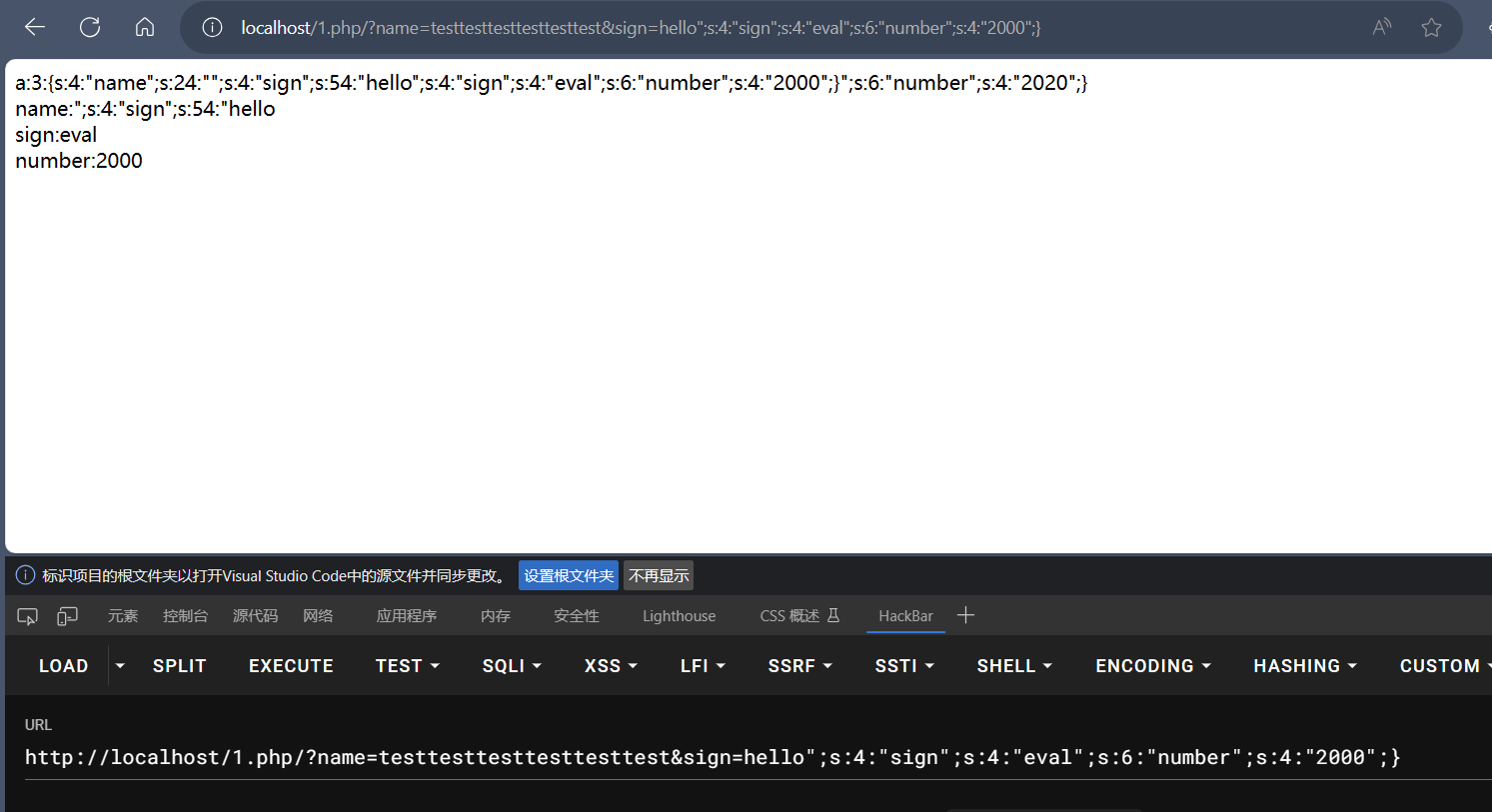Expand the SQLI dropdown
Viewport: 1492px width, 812px height.
coord(512,666)
